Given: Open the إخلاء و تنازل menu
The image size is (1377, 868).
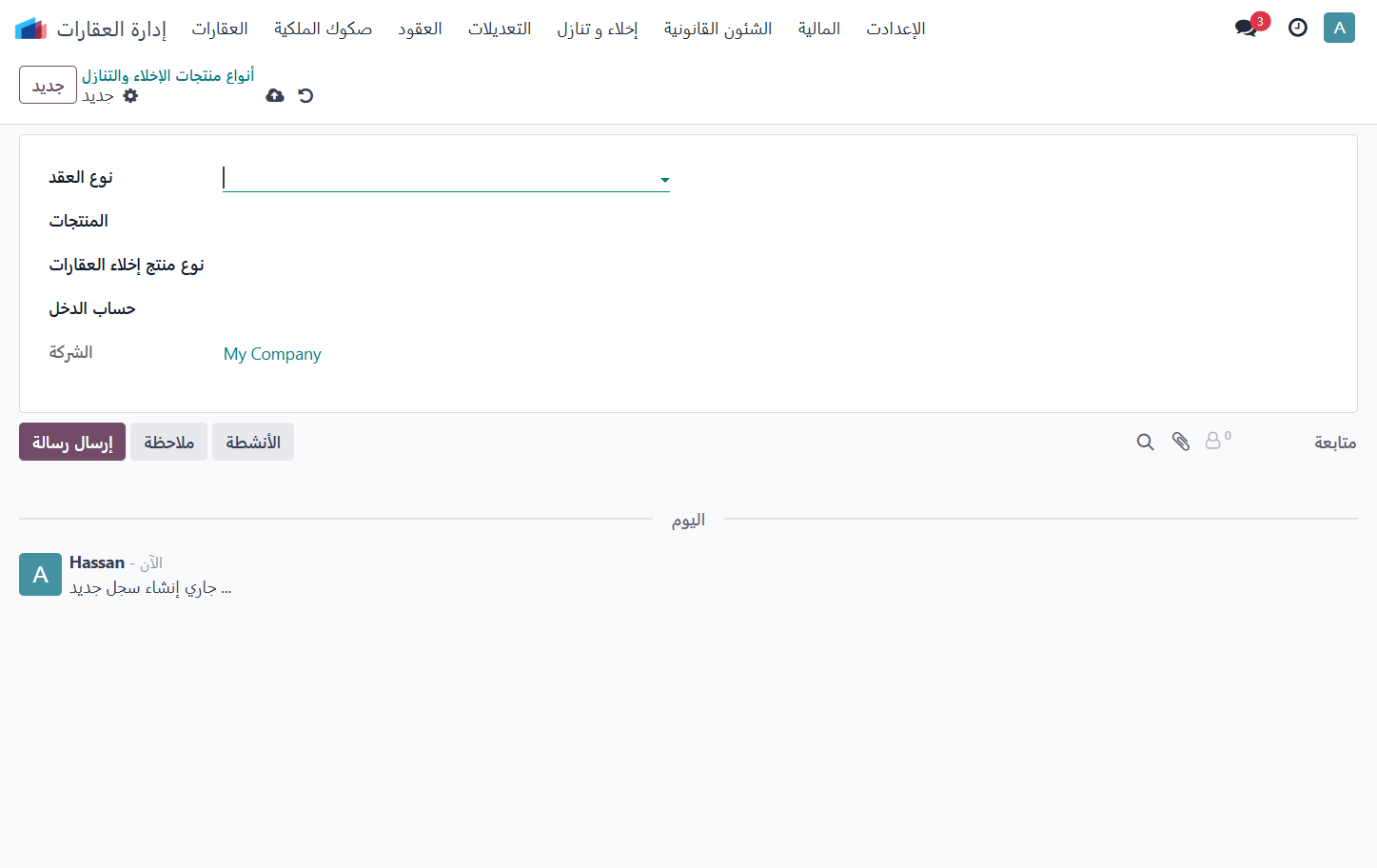Looking at the screenshot, I should coord(598,29).
